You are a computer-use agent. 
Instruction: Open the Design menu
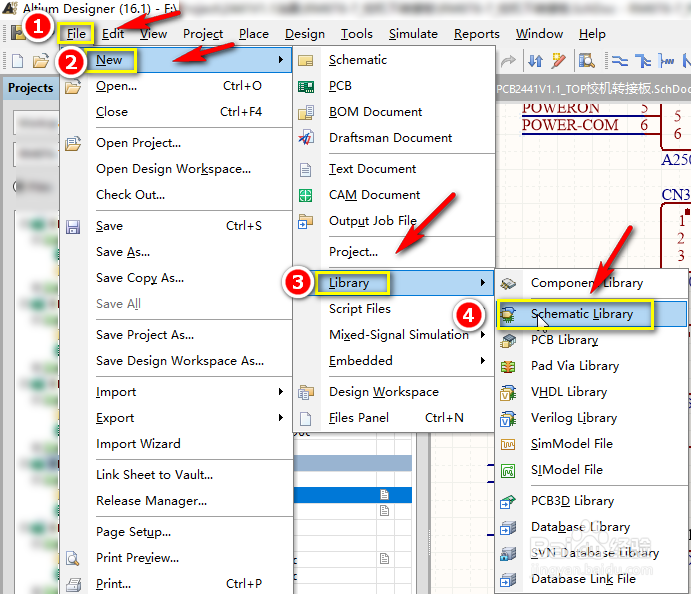(x=305, y=34)
